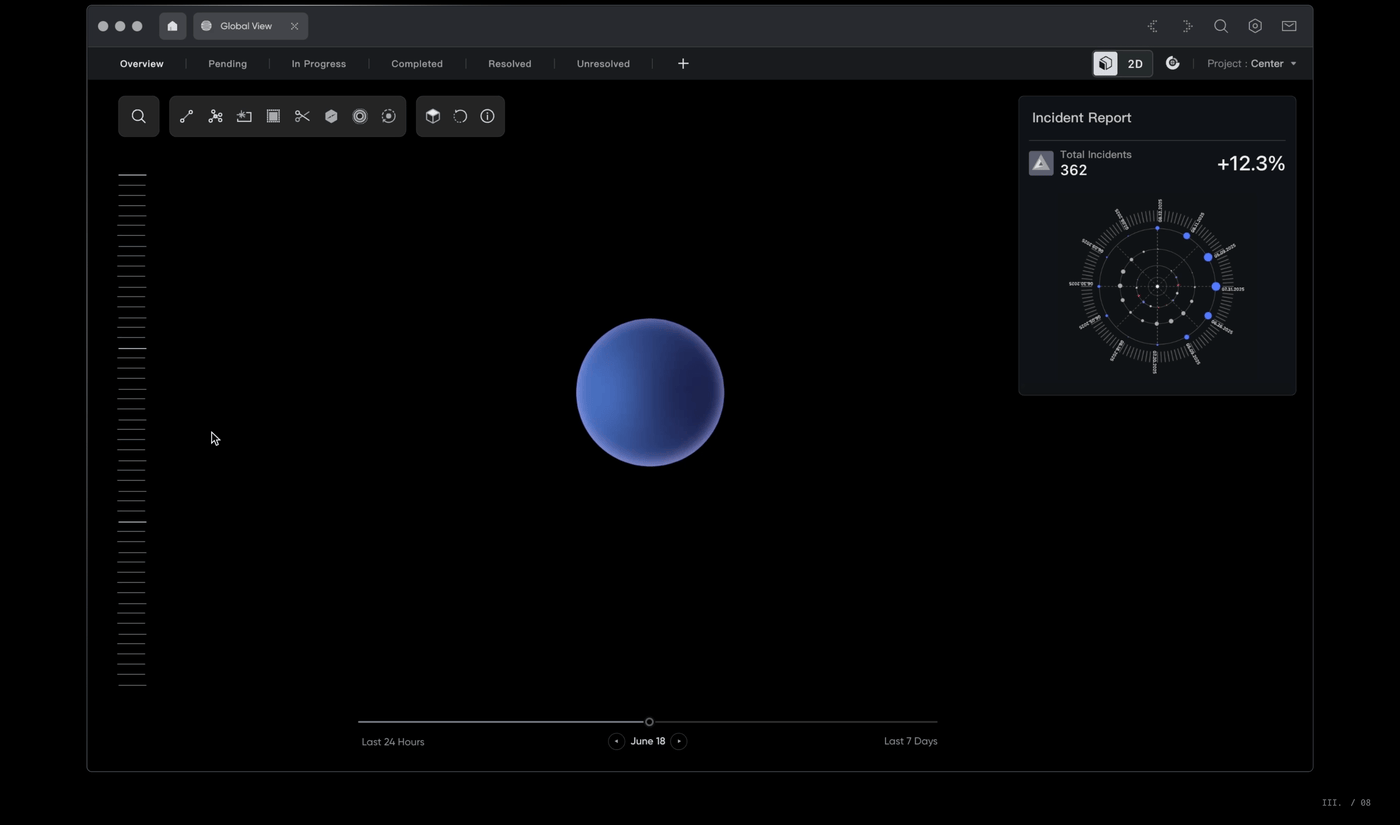The image size is (1400, 825).
Task: Click the +12.3% incident change value
Action: tap(1251, 163)
